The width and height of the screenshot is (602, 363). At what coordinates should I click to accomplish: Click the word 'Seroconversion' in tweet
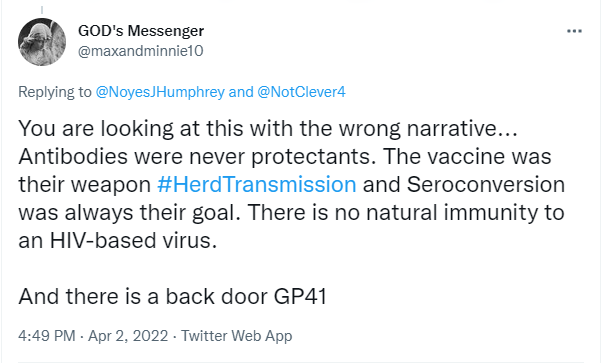tap(486, 184)
